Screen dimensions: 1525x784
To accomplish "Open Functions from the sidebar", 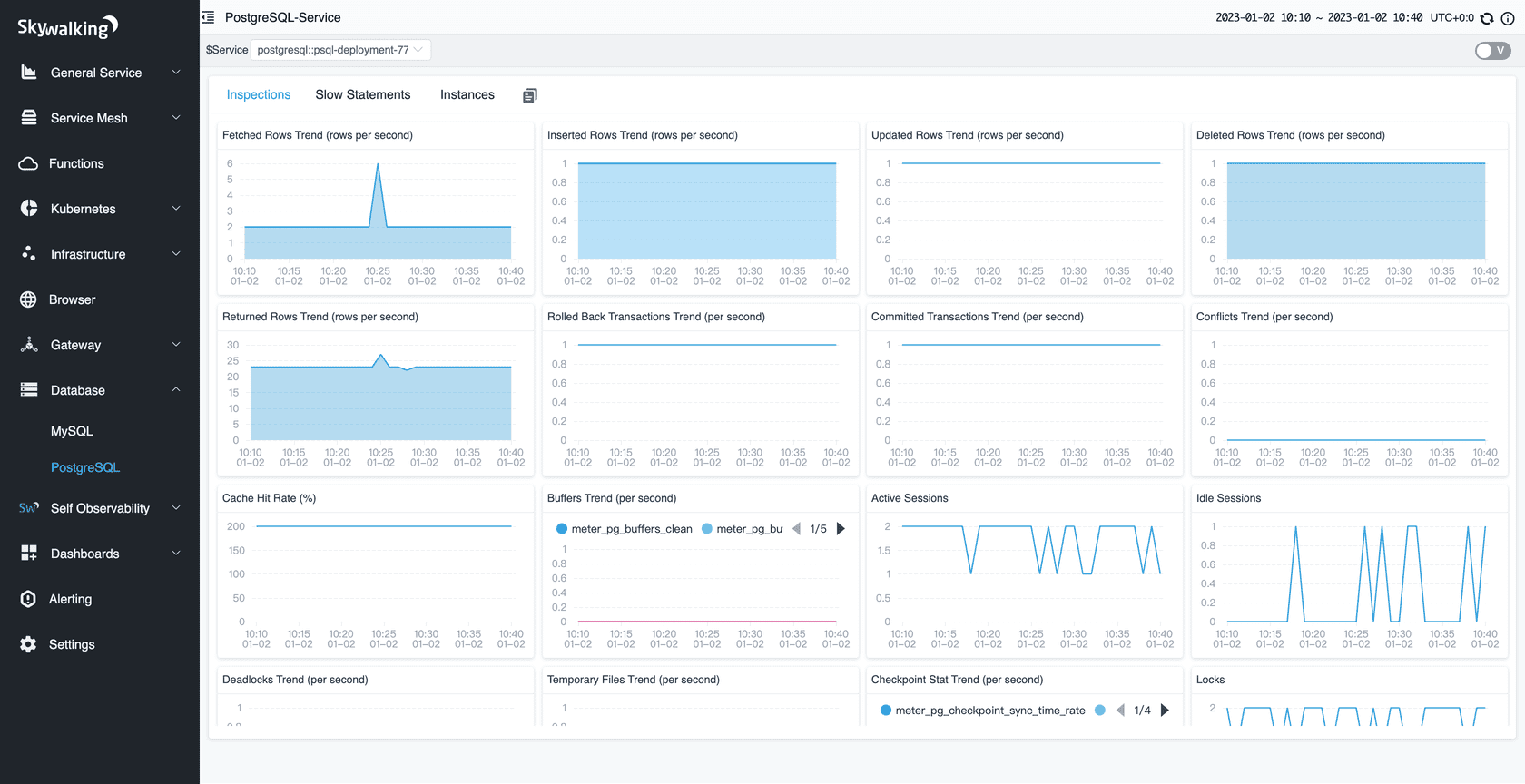I will click(x=76, y=163).
